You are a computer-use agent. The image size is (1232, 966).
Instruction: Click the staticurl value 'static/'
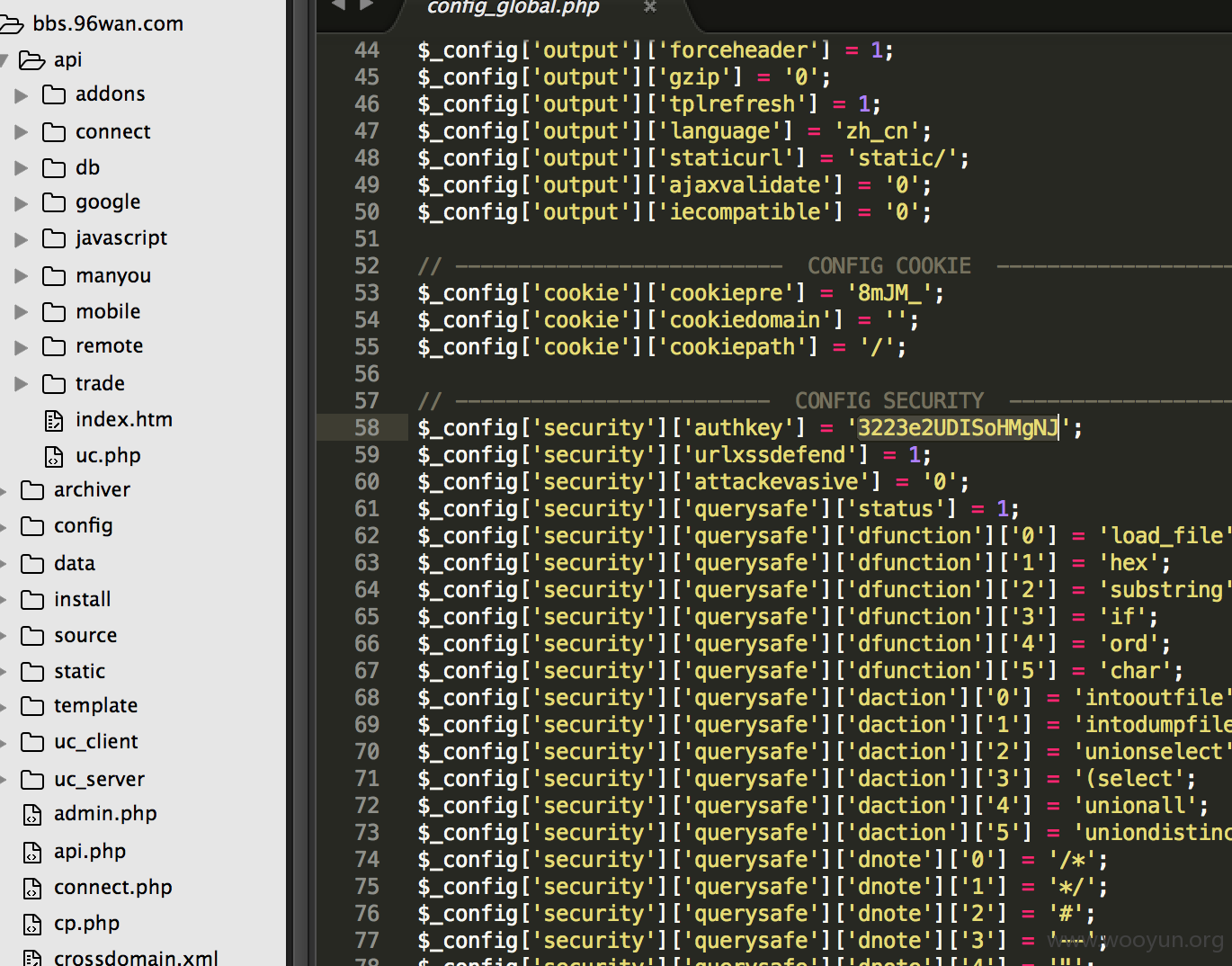coord(902,158)
